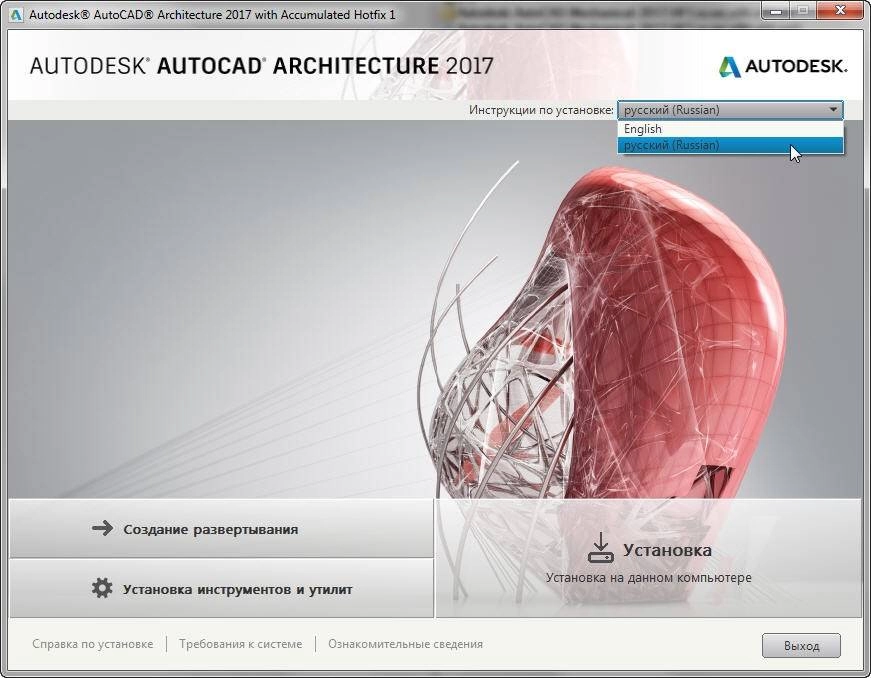
Task: Click the window title text with Hotfix 1
Action: [x=212, y=15]
